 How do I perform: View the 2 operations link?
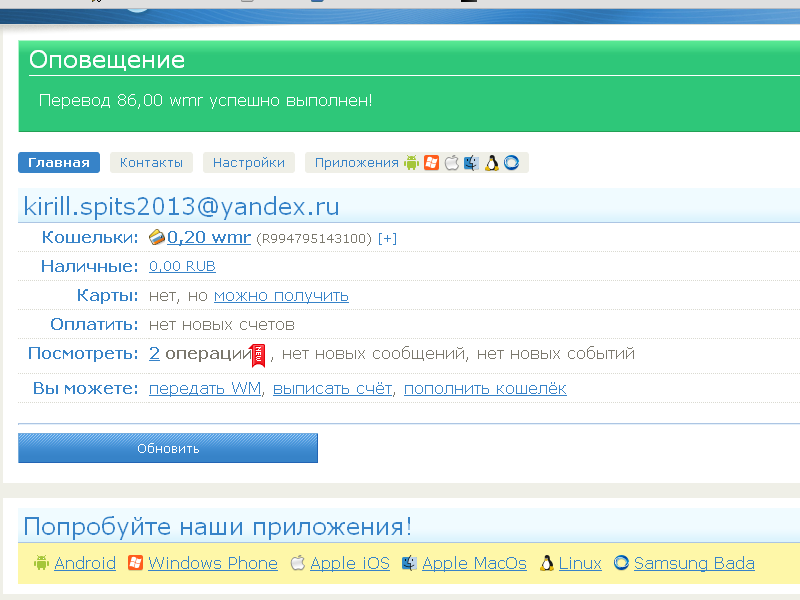[154, 353]
